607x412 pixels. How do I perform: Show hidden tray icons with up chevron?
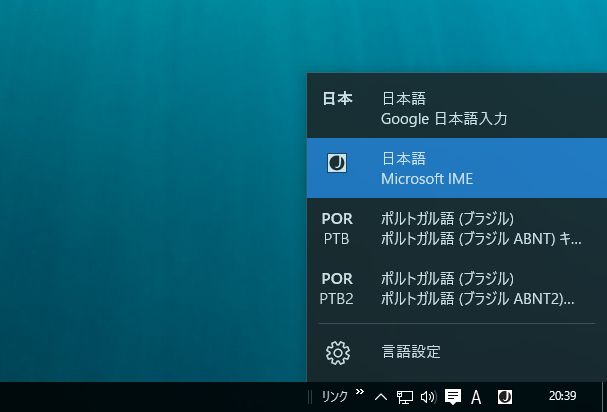(x=381, y=397)
